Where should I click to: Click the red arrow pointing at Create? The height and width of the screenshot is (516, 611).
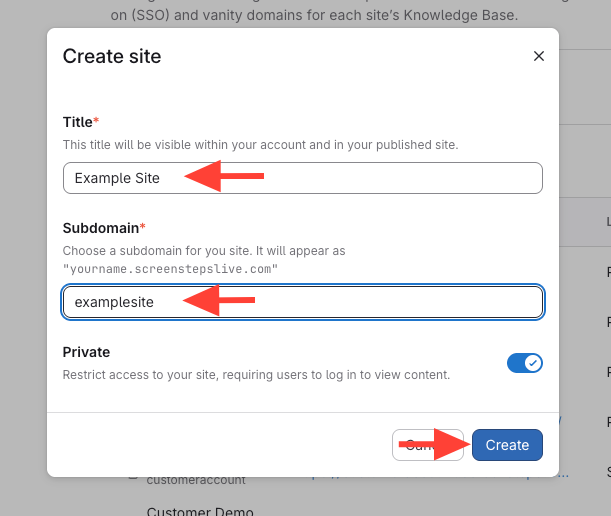point(434,443)
